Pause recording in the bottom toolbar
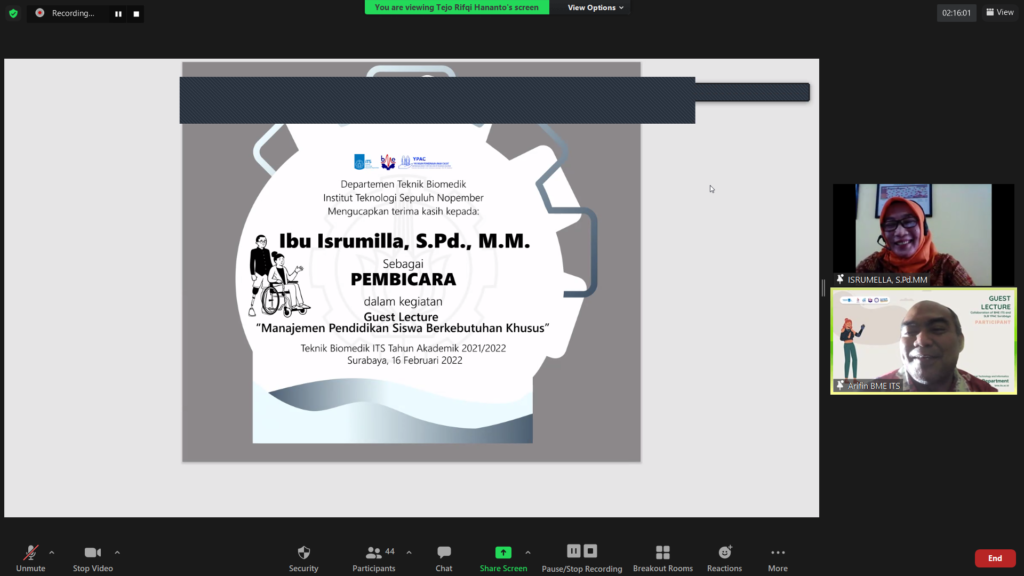Viewport: 1024px width, 576px height. click(574, 551)
